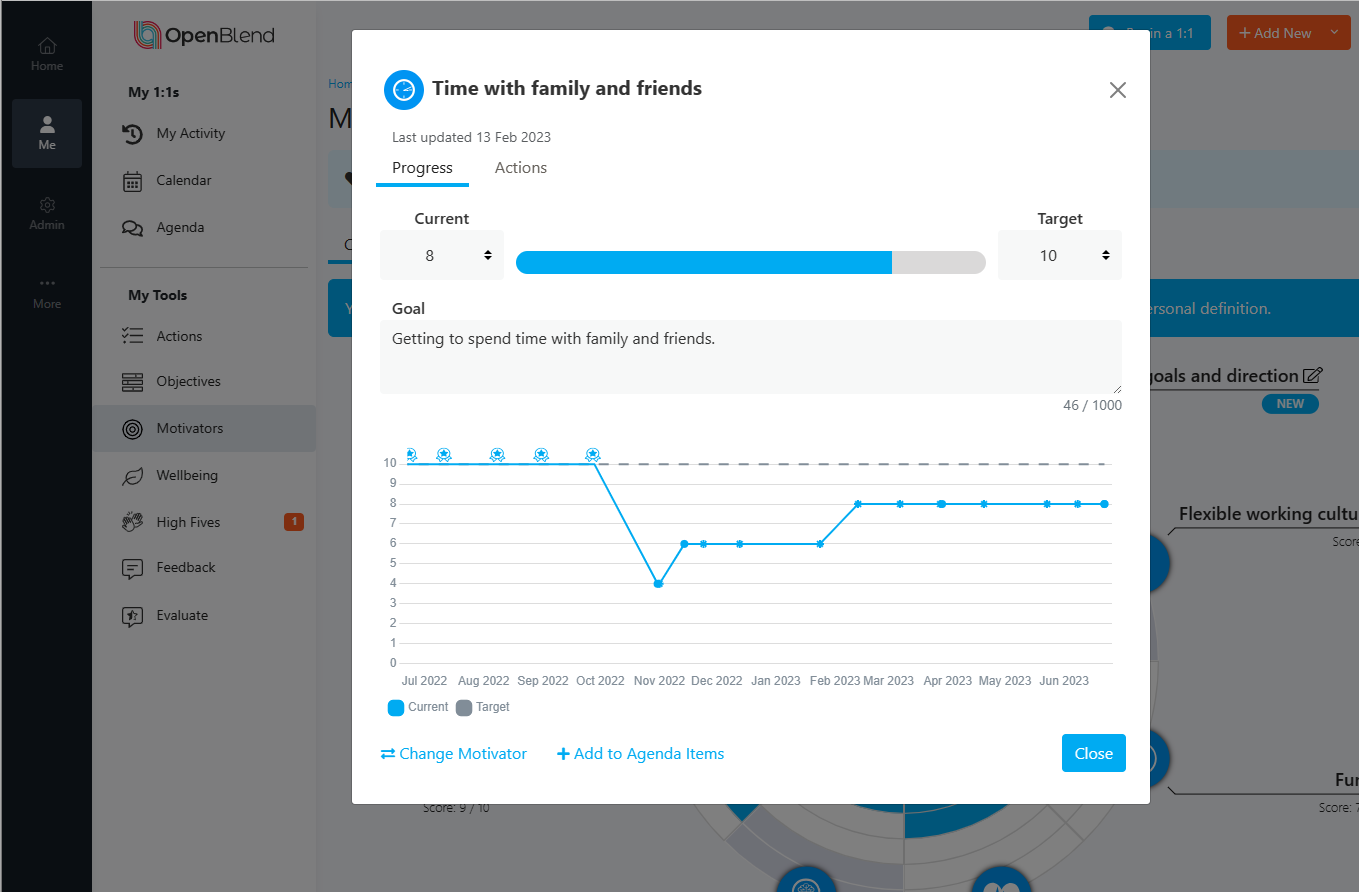Open Wellbeing leaf icon
Screen dimensions: 1359x892
tap(132, 476)
